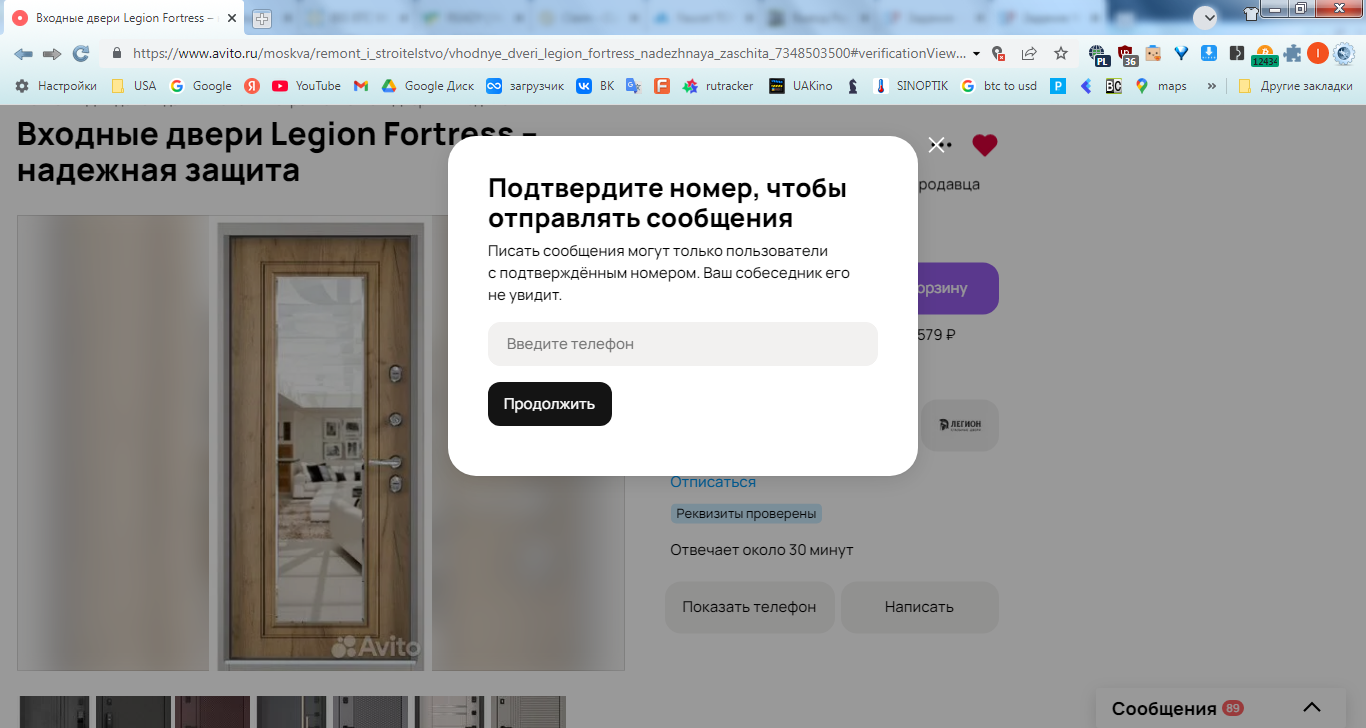Open the tab search dropdown

1206,17
